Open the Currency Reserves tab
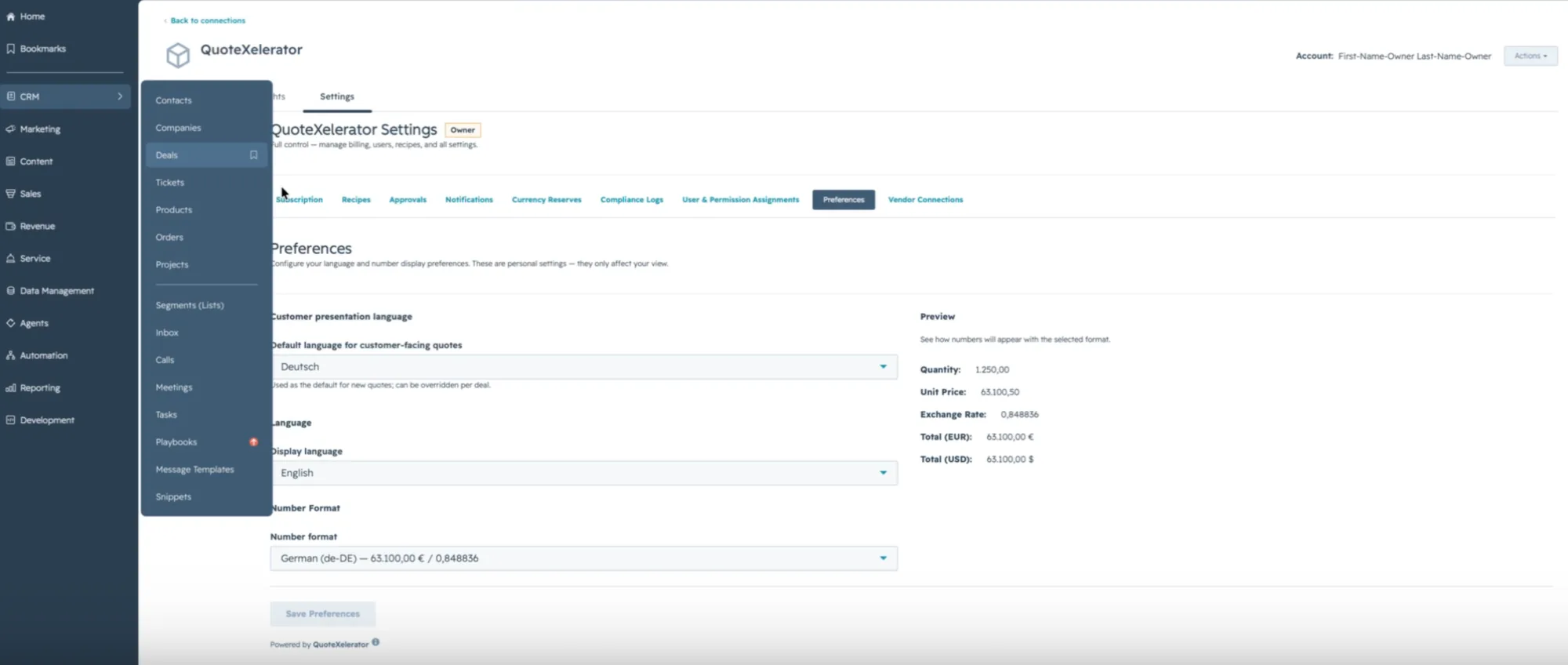1568x665 pixels. 546,200
